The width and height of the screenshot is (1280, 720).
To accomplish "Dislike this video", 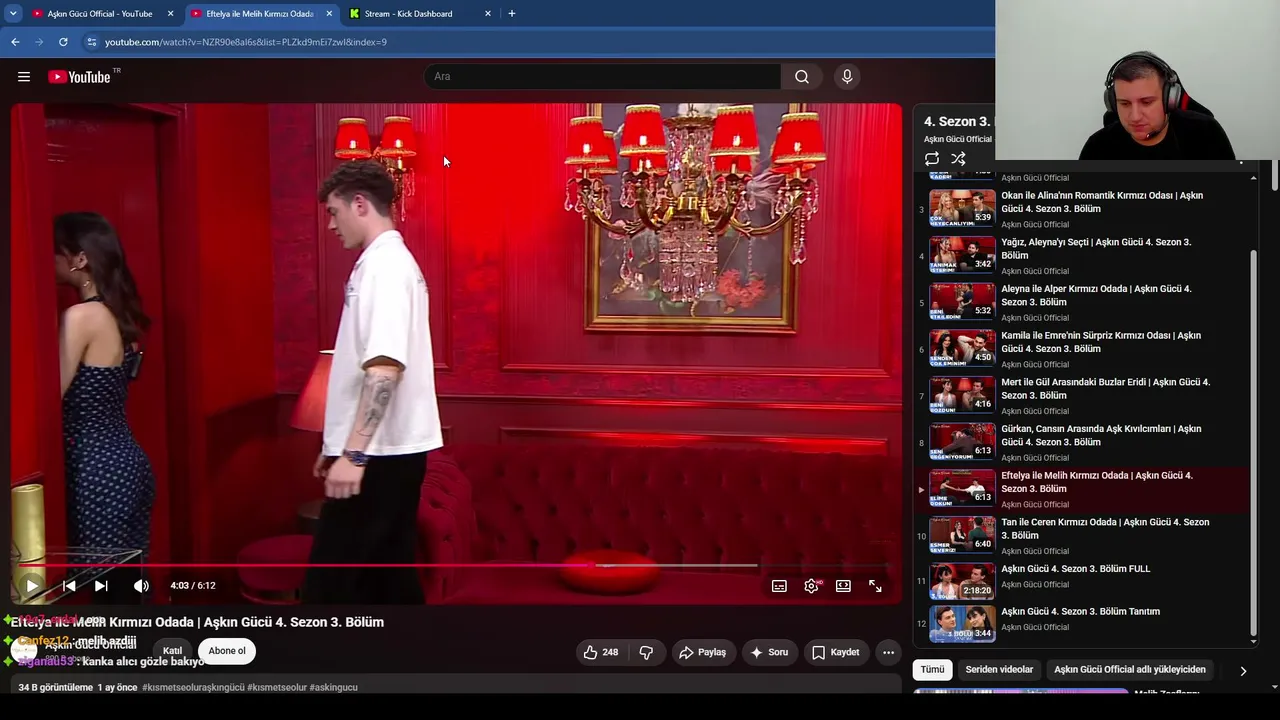I will point(646,652).
